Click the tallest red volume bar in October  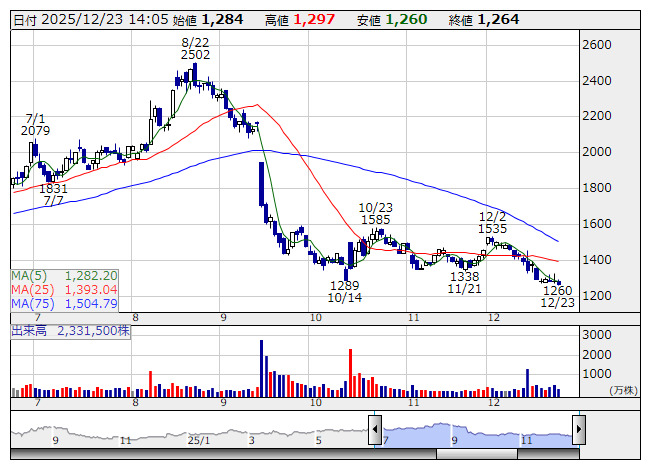click(351, 372)
